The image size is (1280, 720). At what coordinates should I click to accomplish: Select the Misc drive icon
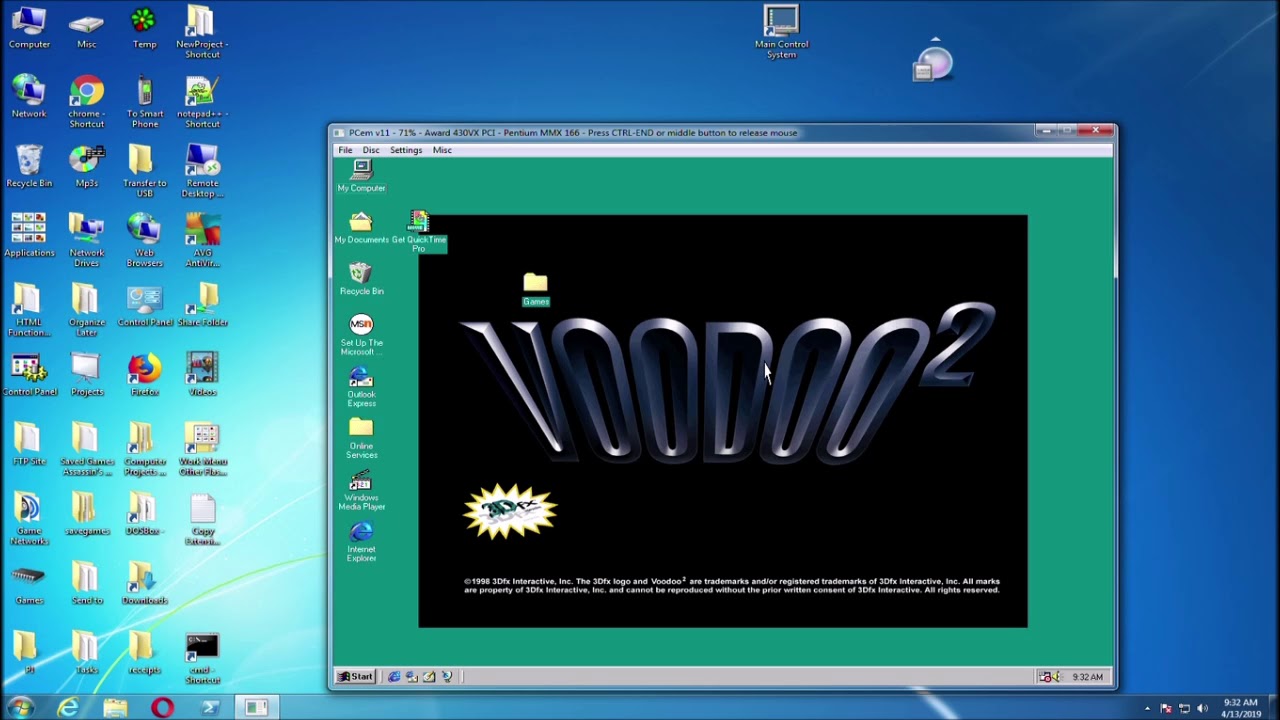(x=87, y=28)
